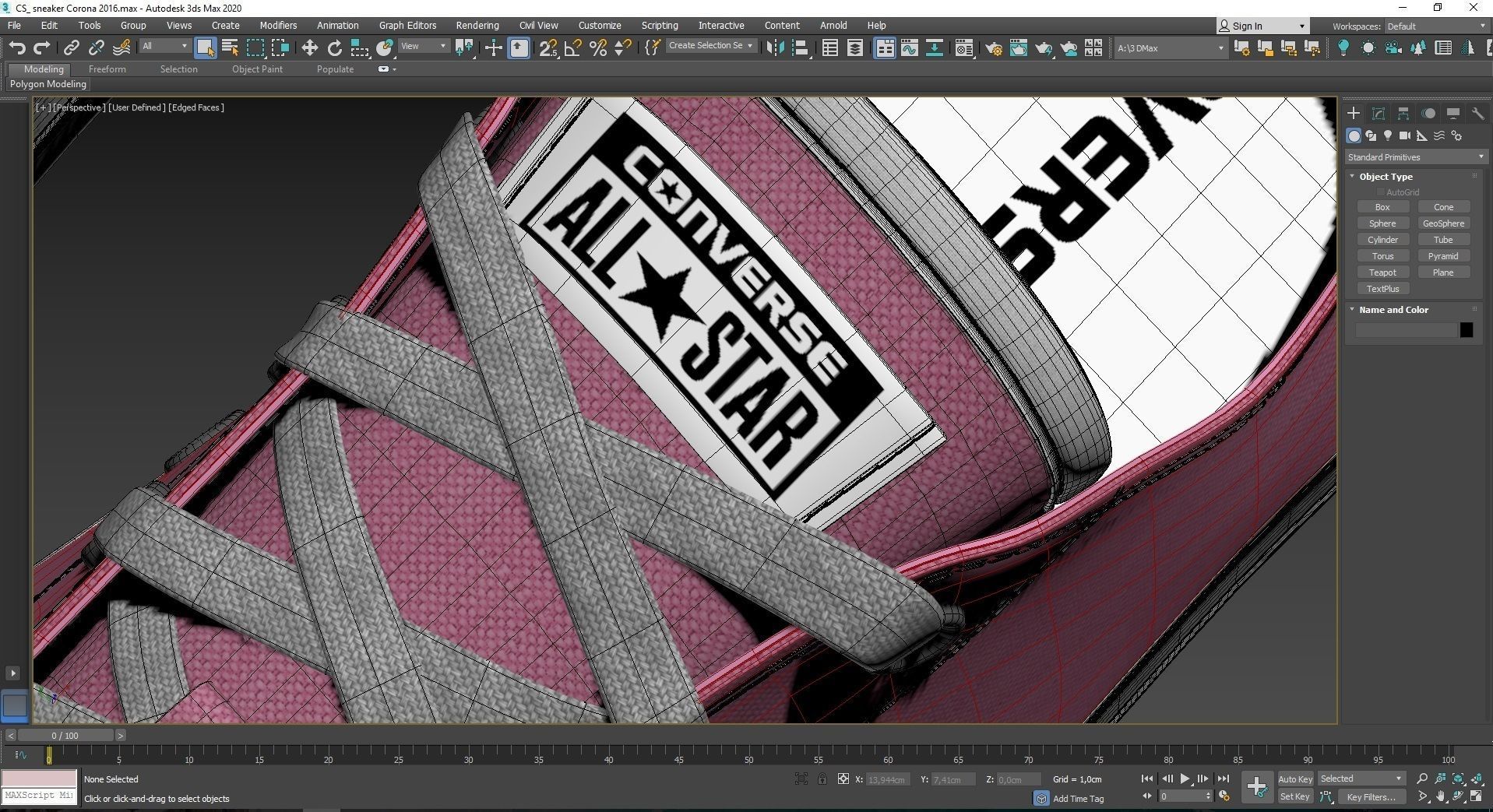Open the Selected key filter dropdown

click(x=1361, y=779)
